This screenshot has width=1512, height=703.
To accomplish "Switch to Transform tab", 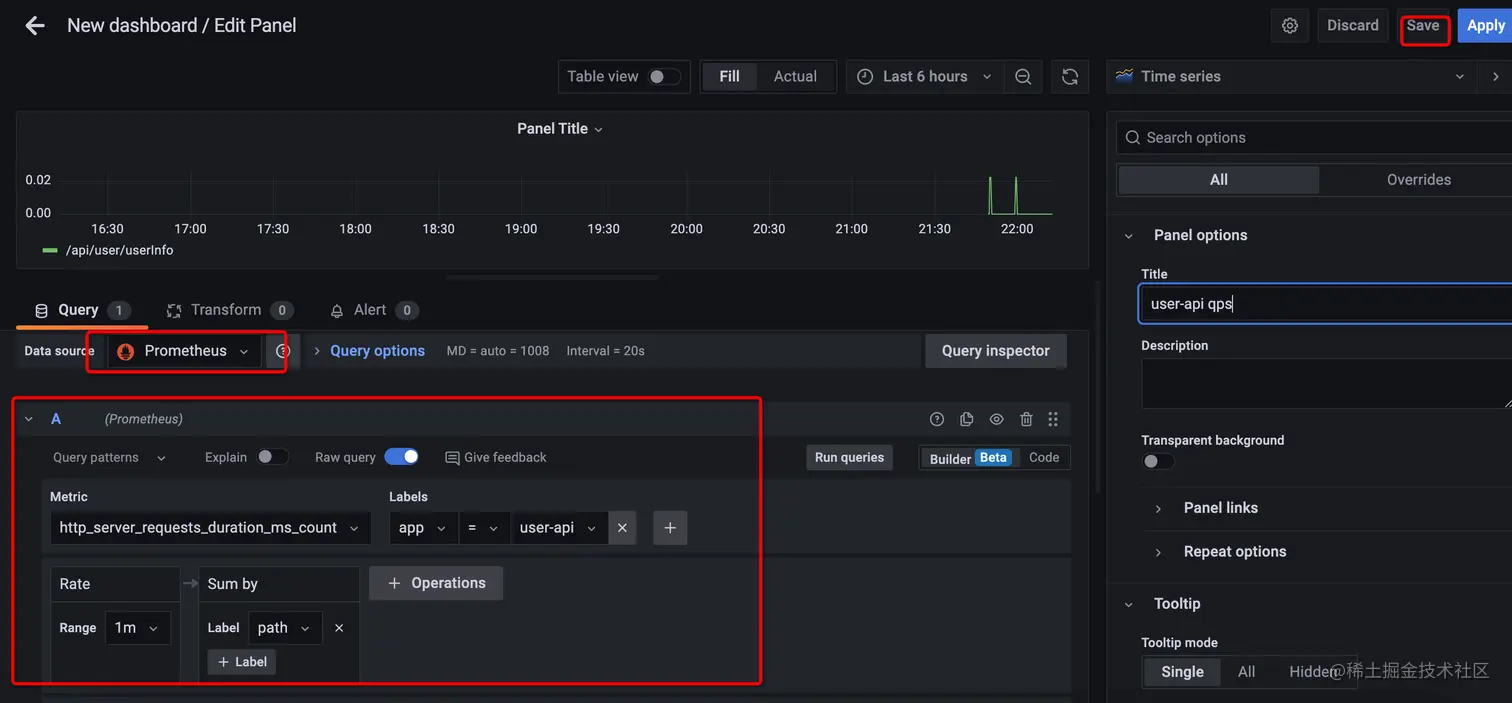I will (230, 311).
